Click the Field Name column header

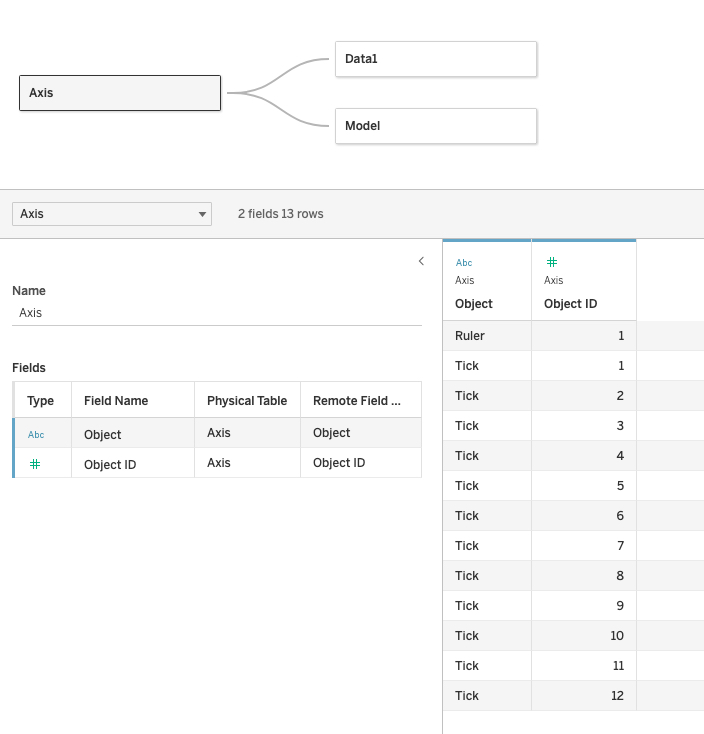[x=133, y=400]
